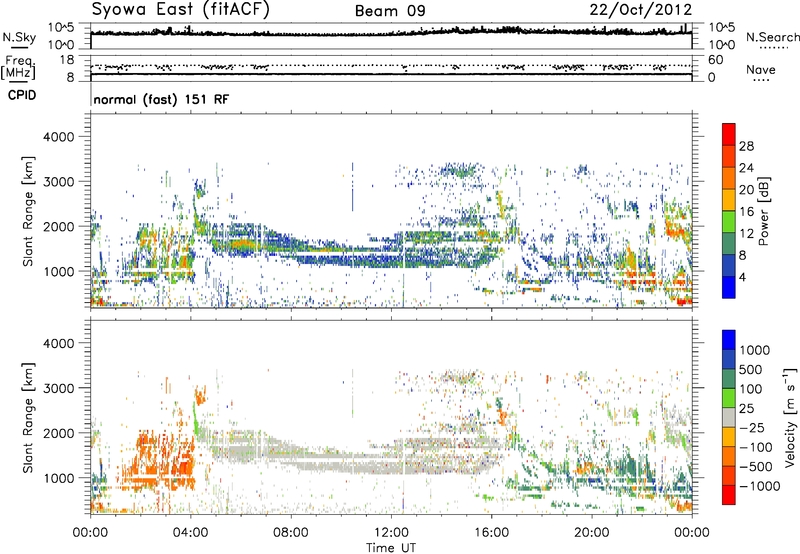Click the 'N.Sky' legend label

point(19,37)
